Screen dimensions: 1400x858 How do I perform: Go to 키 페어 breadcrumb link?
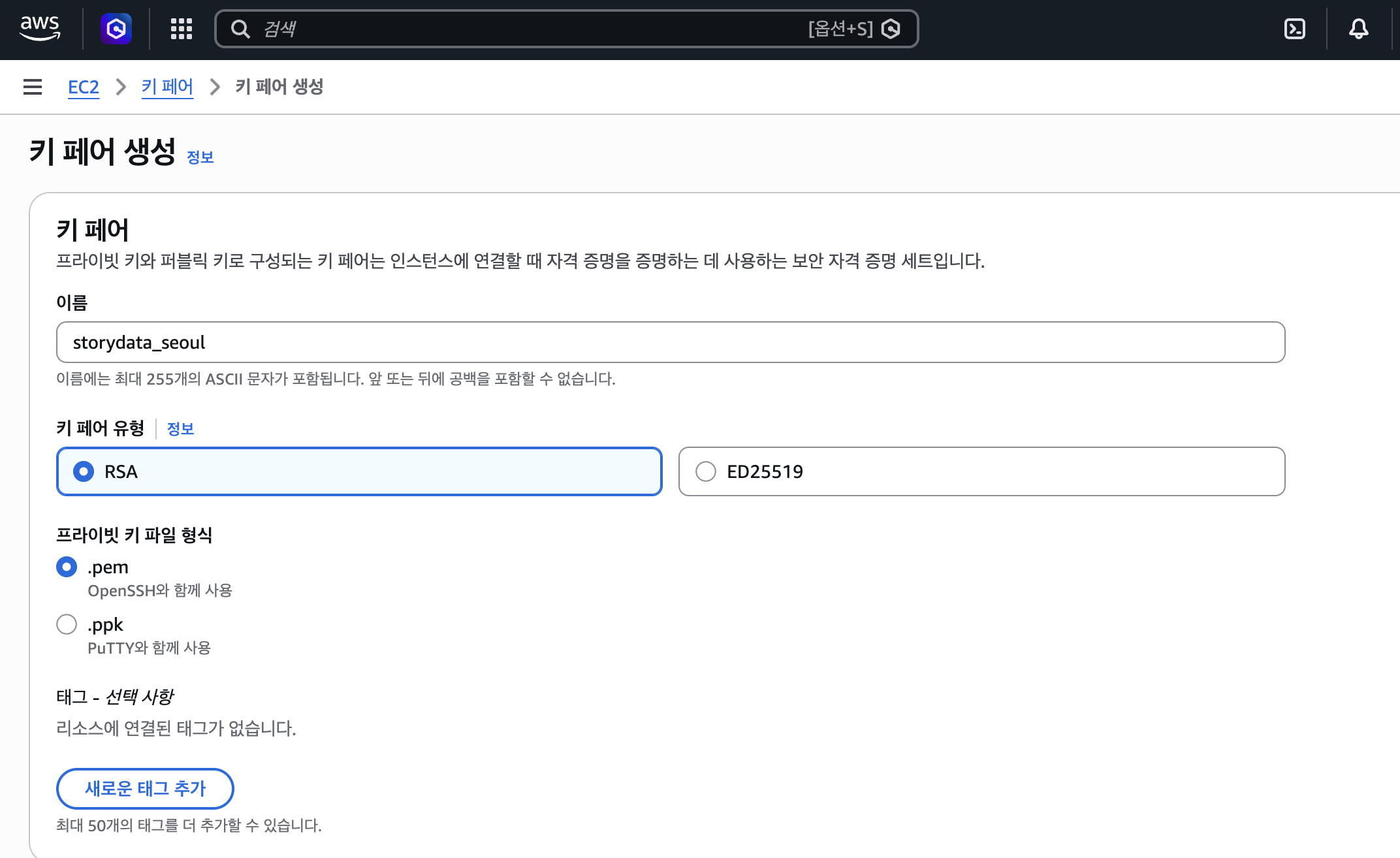167,87
